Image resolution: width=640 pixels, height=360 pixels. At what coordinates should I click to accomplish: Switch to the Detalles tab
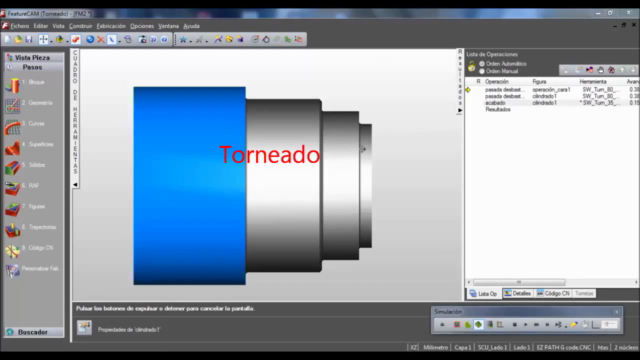[x=517, y=293]
